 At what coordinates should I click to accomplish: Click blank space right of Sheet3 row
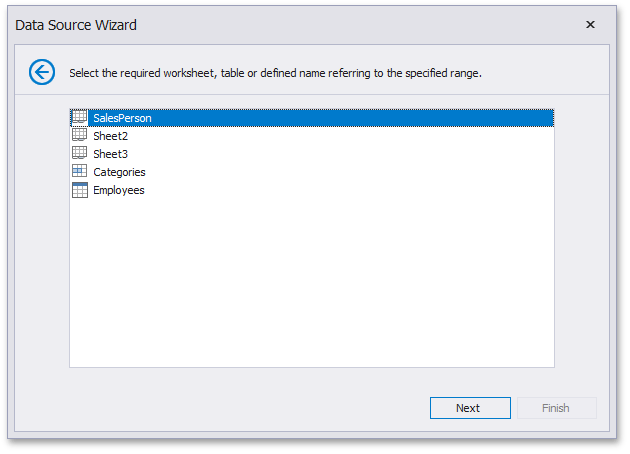350,154
